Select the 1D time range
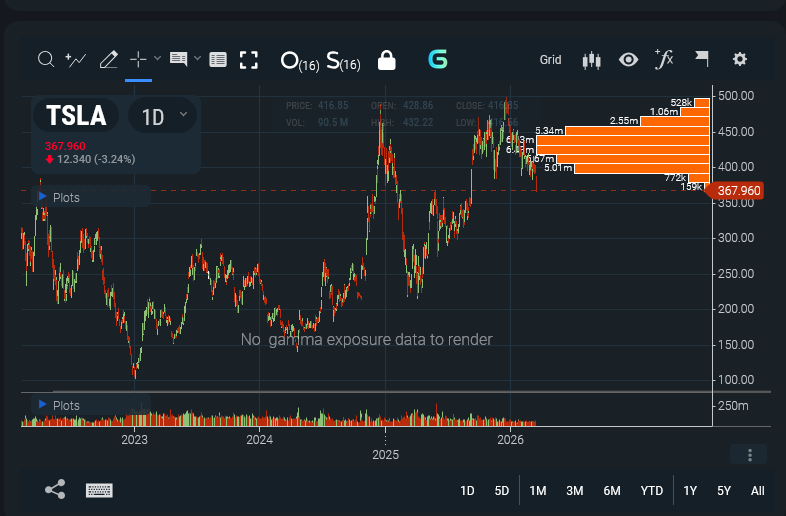Image resolution: width=786 pixels, height=516 pixels. (467, 490)
